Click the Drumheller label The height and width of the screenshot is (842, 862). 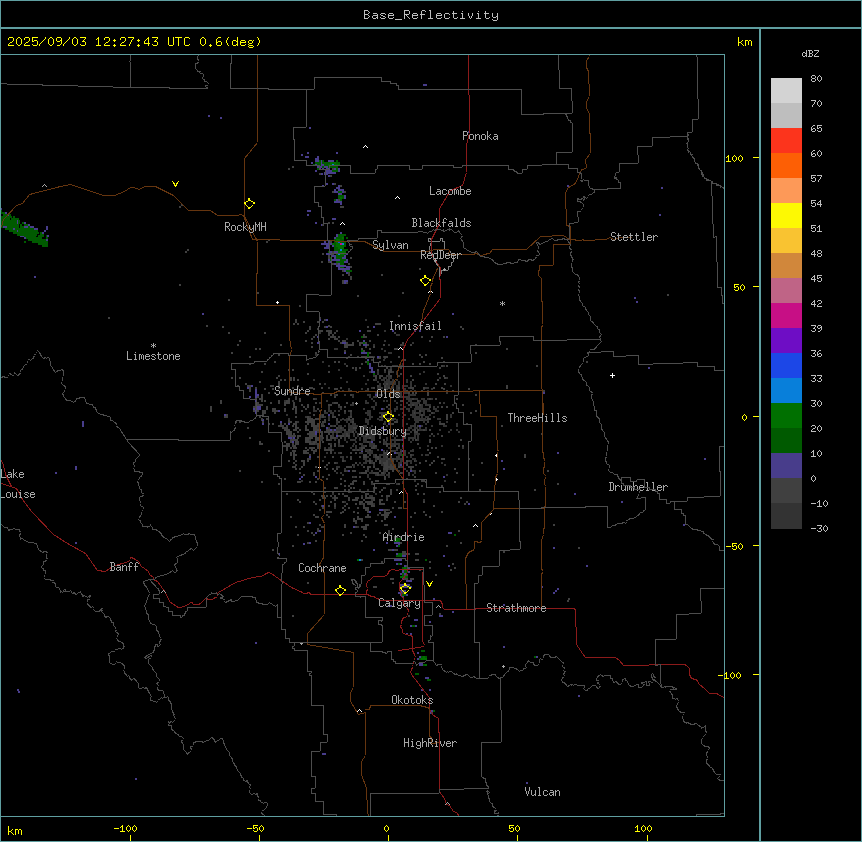point(638,487)
